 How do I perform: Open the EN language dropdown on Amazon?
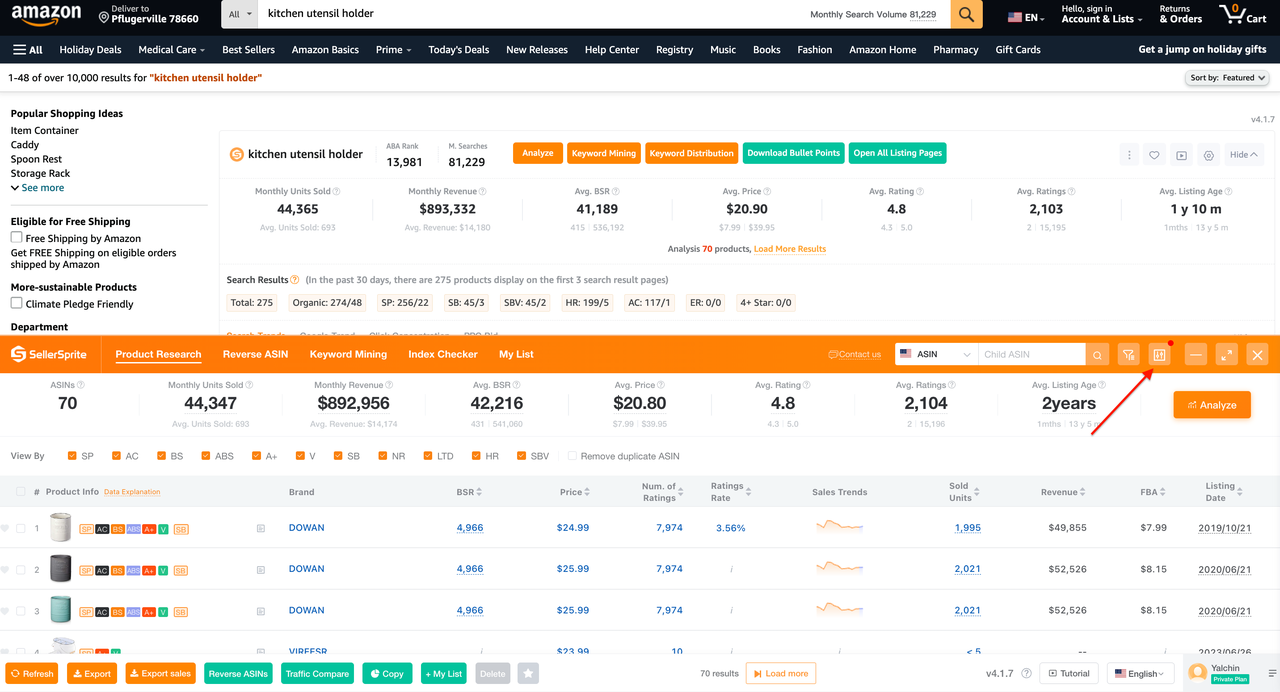point(1026,17)
